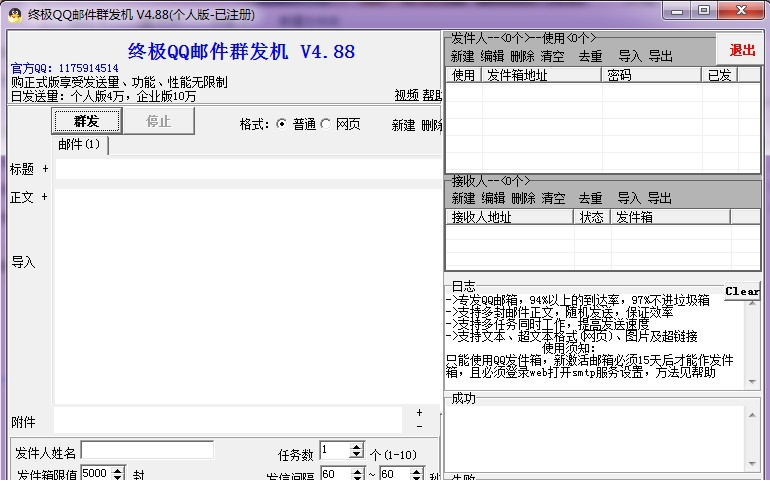Screen dimensions: 770x499
Task: Click the 退出 exit button
Action: 742,50
